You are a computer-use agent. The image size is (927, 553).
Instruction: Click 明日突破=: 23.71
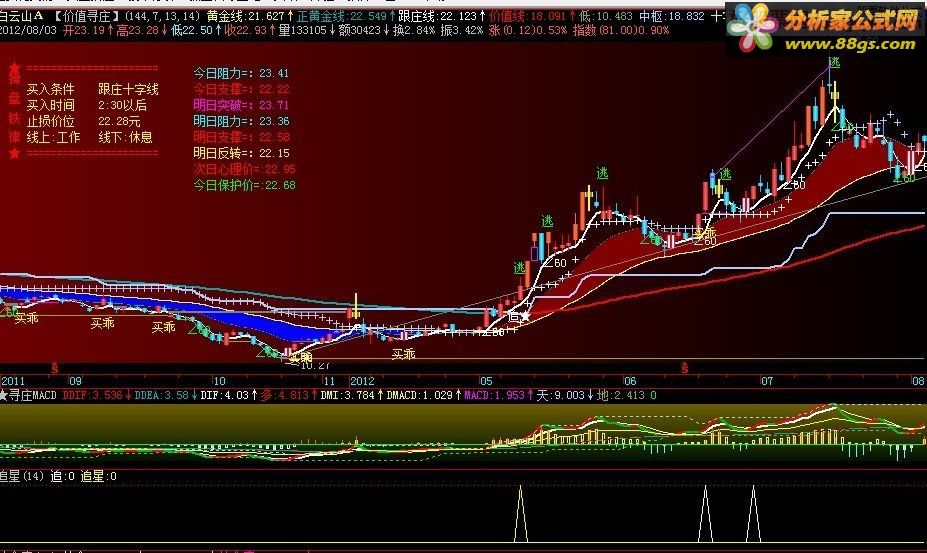241,105
